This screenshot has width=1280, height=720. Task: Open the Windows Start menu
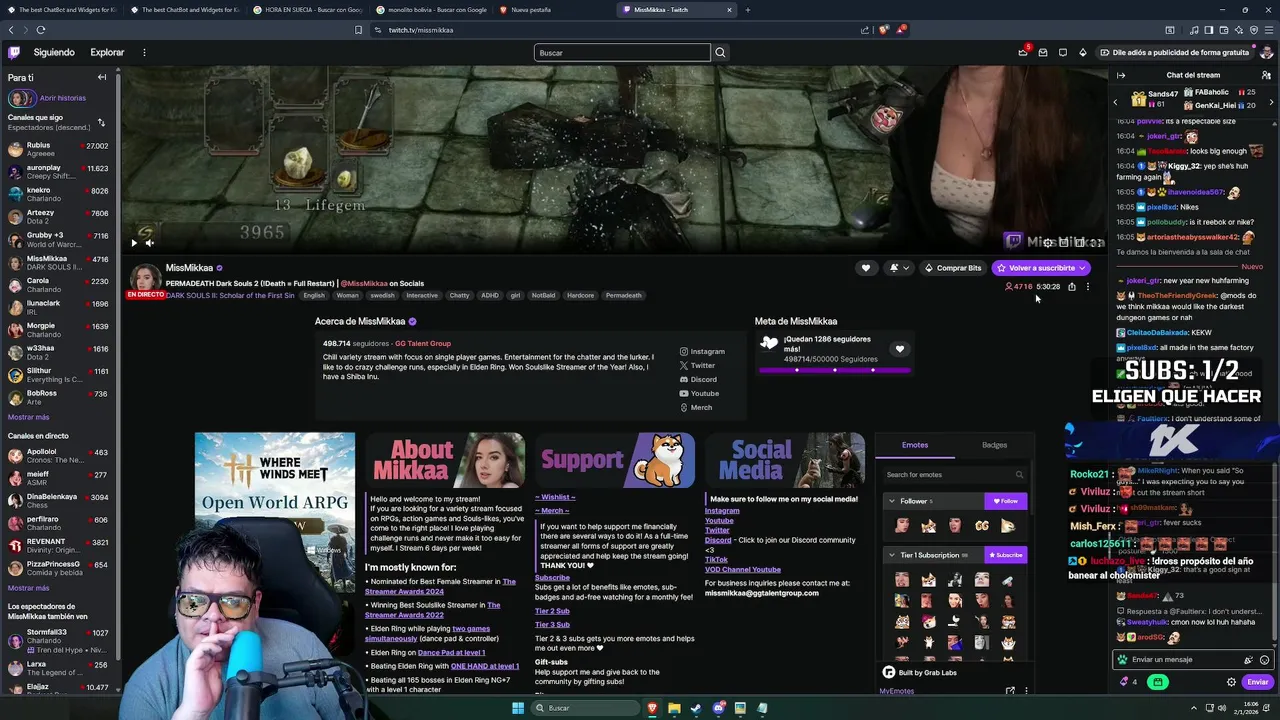[518, 708]
